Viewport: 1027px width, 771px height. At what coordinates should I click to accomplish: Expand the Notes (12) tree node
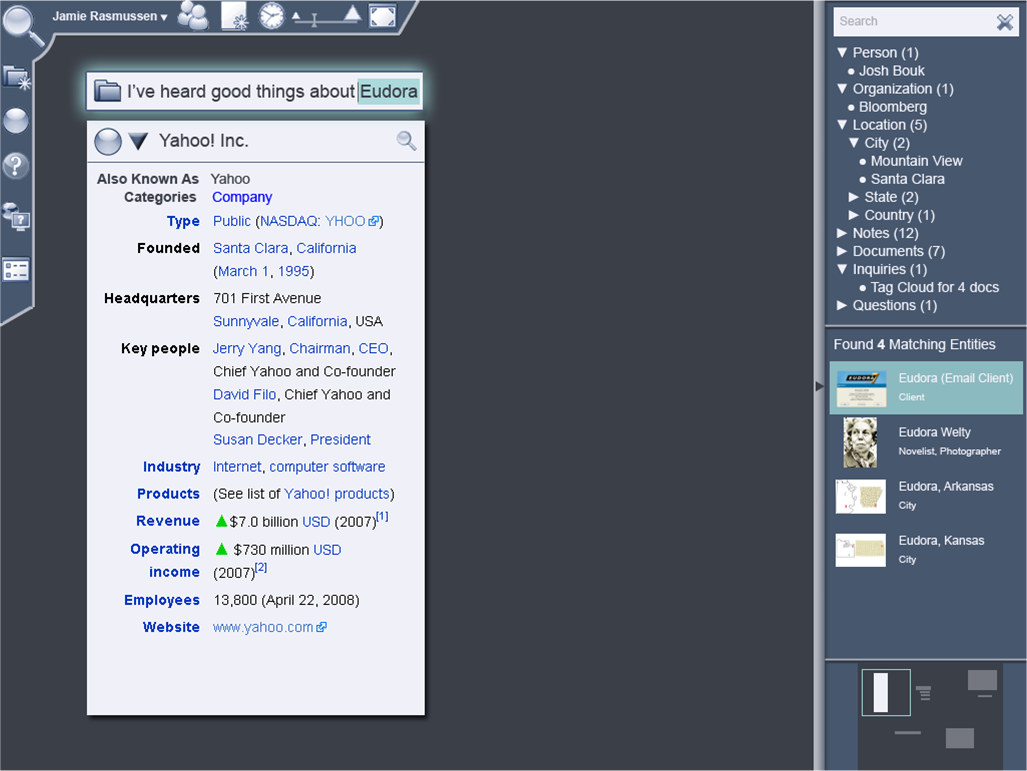click(842, 233)
